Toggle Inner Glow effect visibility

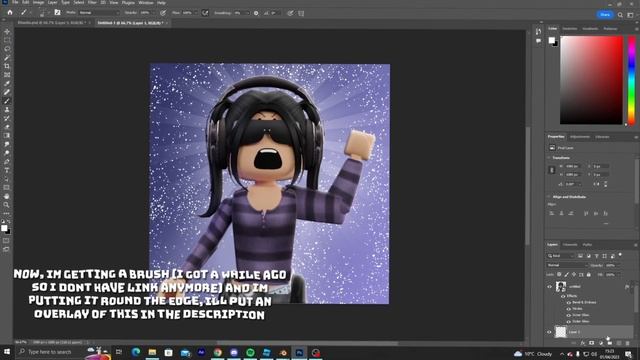(x=569, y=315)
